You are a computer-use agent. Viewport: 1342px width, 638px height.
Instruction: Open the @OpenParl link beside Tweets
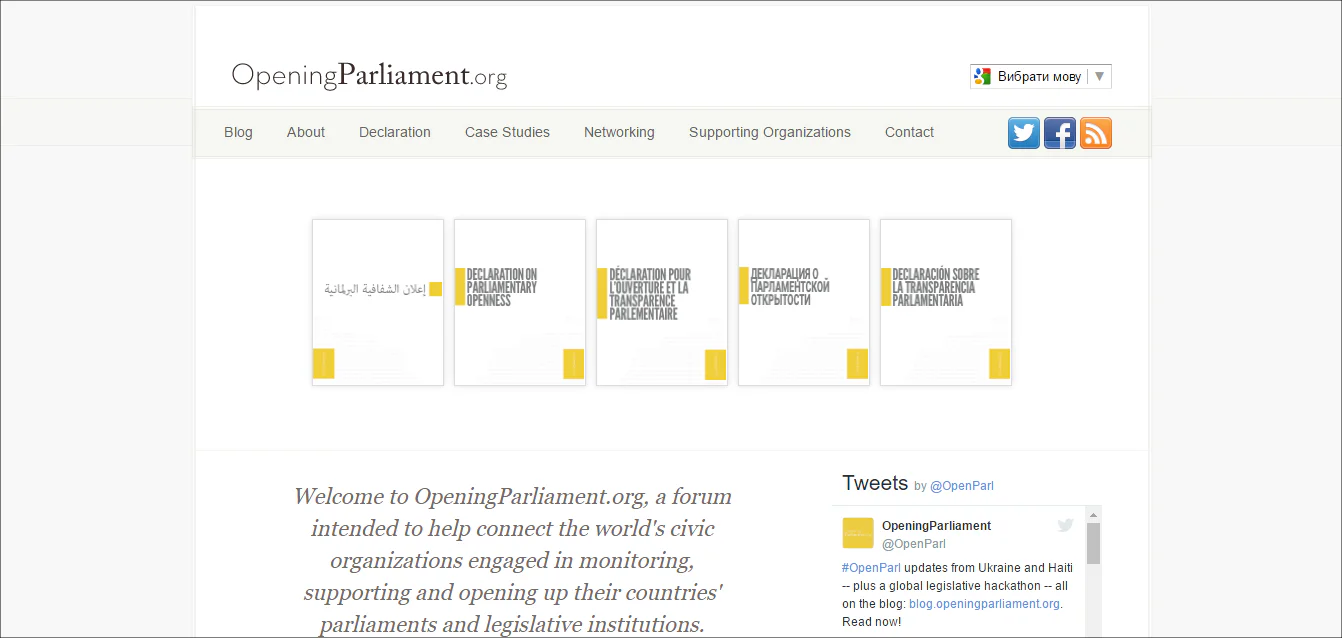click(x=962, y=486)
